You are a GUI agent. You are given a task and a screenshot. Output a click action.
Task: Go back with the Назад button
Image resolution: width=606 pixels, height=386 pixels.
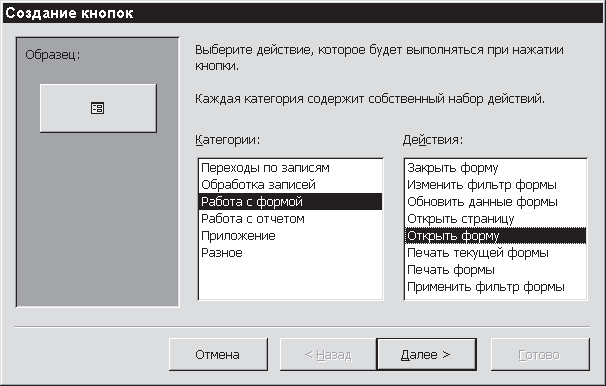click(328, 354)
